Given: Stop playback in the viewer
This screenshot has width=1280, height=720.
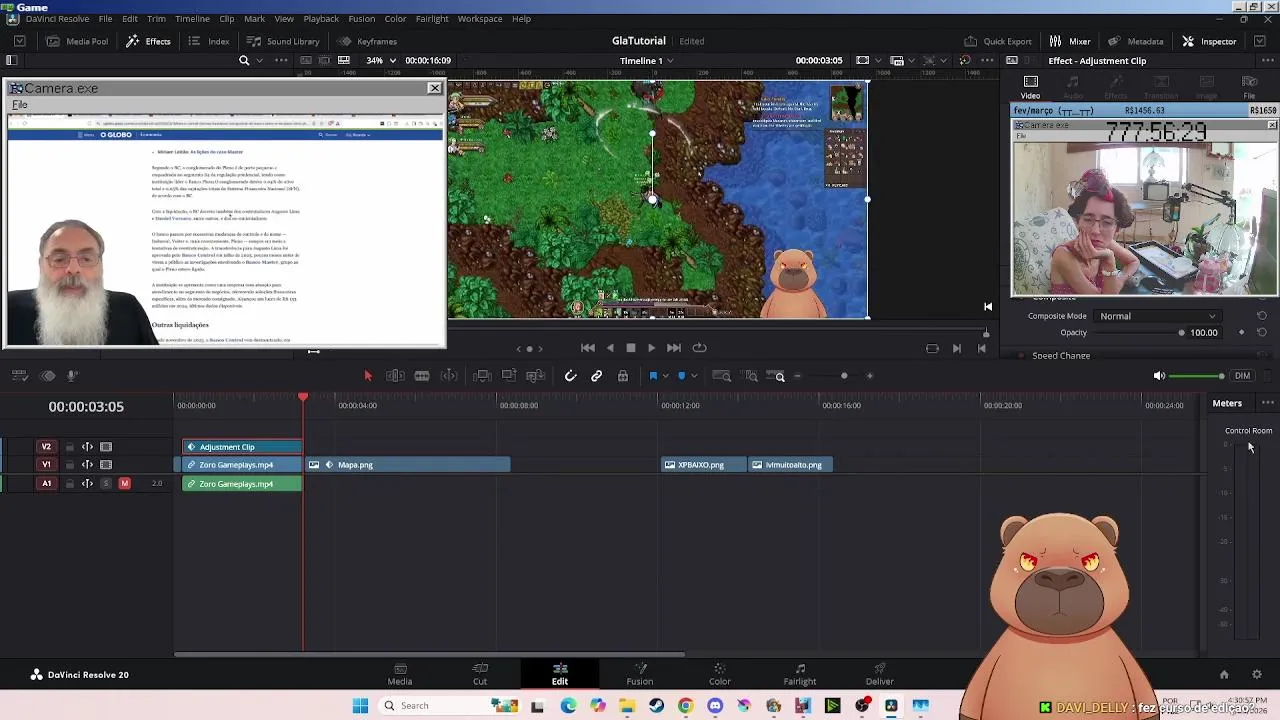Looking at the screenshot, I should click(631, 348).
